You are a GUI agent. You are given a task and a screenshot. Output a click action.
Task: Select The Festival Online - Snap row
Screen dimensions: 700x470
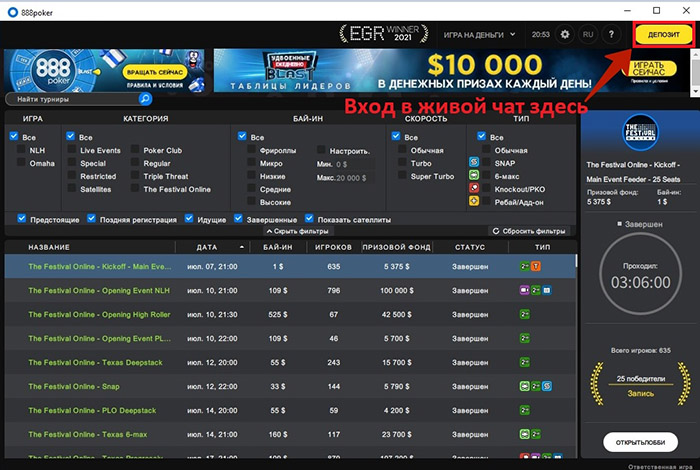(x=290, y=386)
